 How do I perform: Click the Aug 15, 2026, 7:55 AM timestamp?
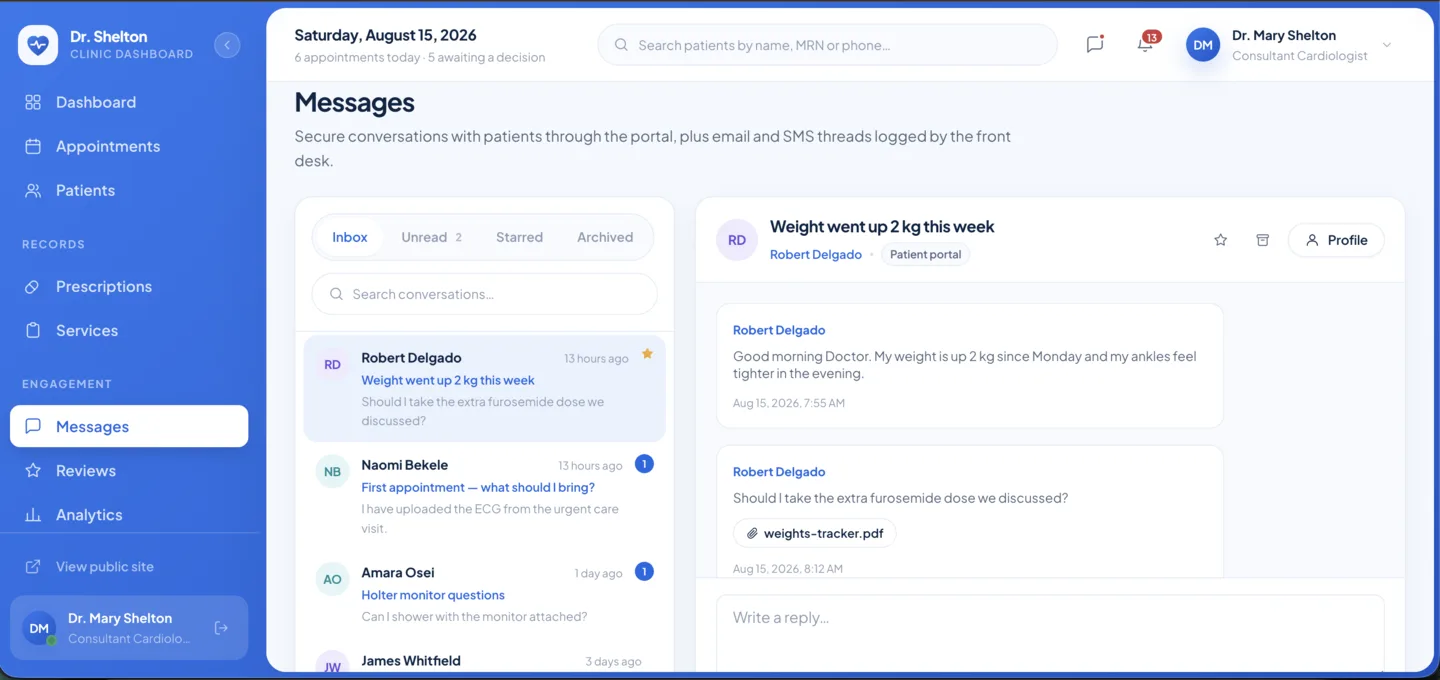tap(789, 403)
